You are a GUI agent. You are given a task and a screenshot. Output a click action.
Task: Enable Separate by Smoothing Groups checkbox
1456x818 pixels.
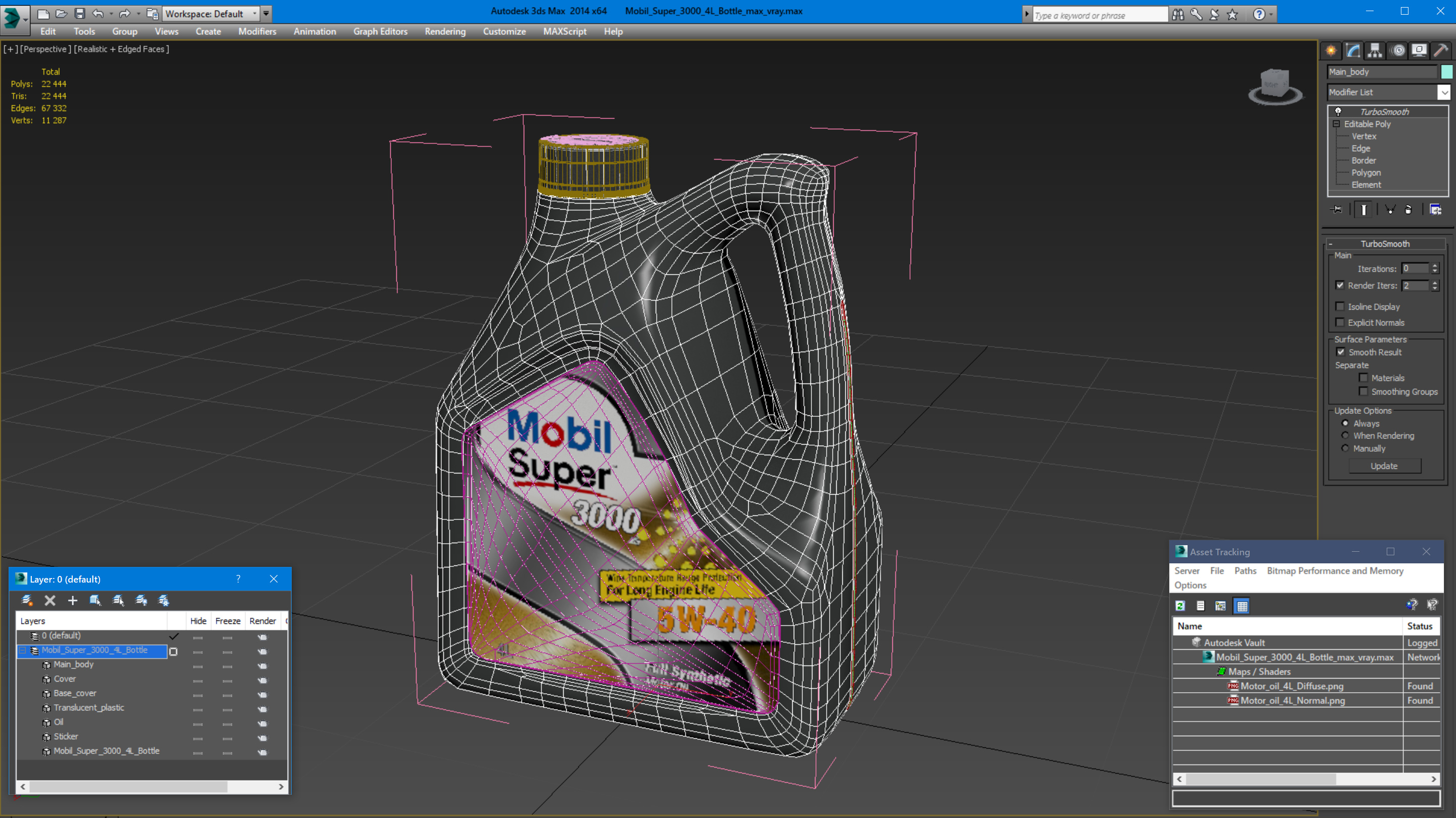tap(1363, 392)
